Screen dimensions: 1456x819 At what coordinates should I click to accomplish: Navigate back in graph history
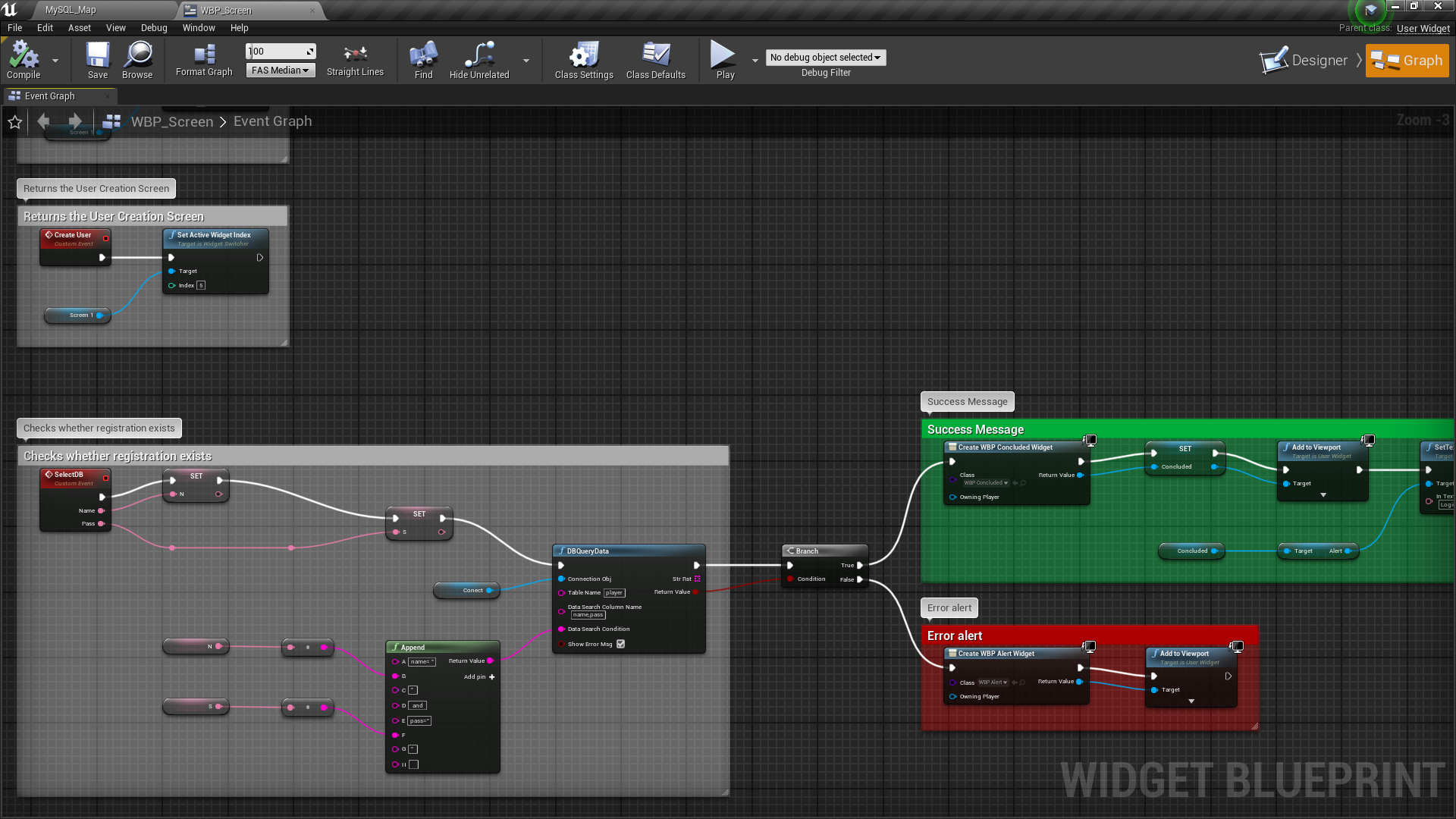point(43,121)
